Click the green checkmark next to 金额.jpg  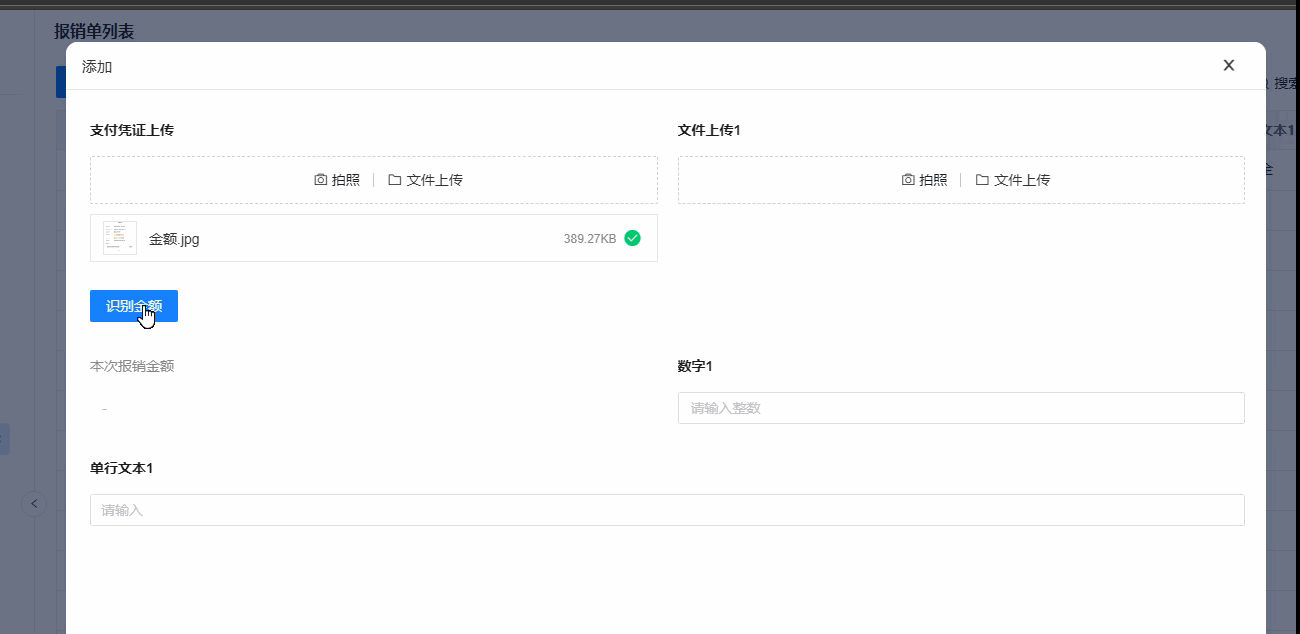[631, 238]
